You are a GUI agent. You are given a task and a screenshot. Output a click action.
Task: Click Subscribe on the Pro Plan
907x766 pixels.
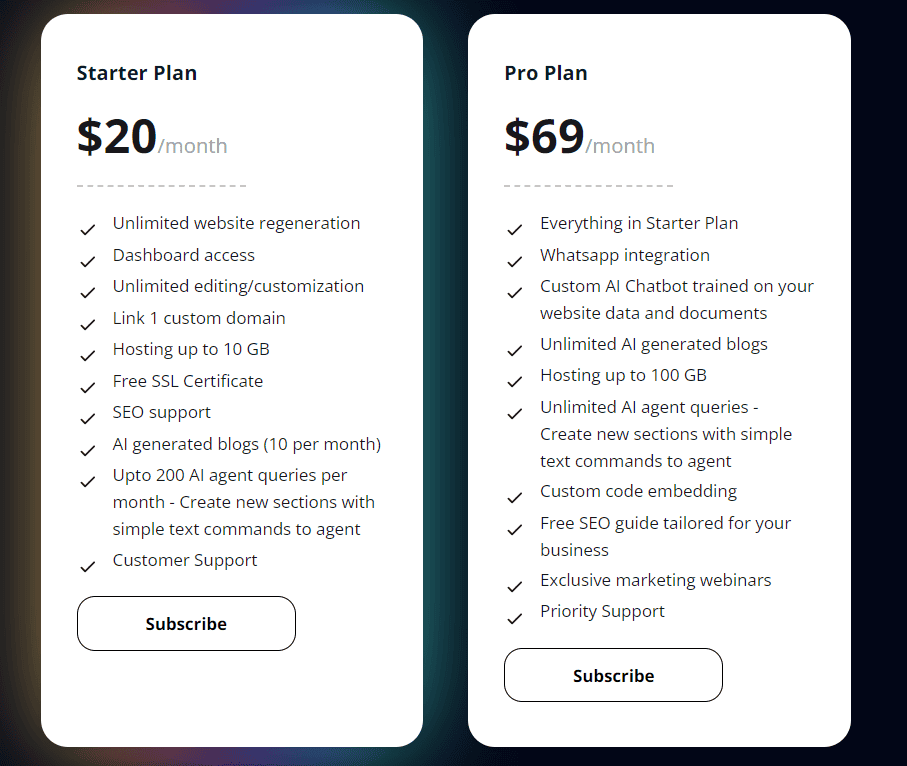(613, 675)
